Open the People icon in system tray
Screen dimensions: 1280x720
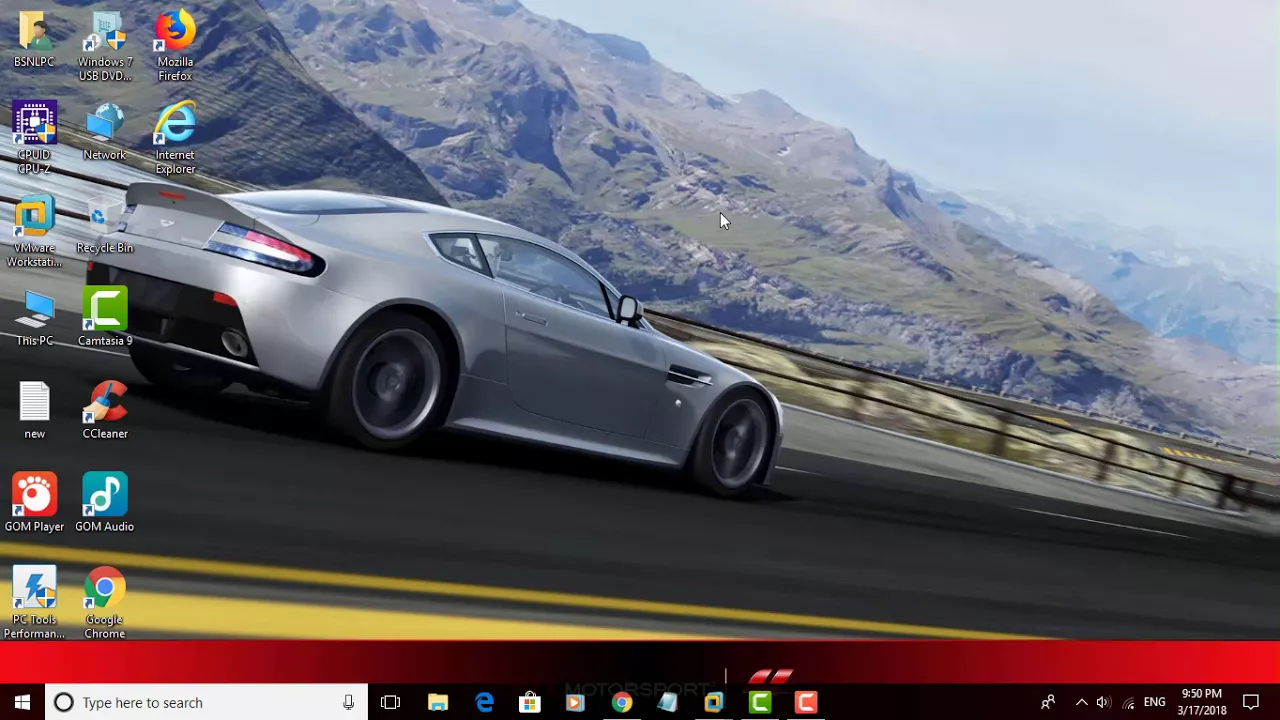[1048, 702]
